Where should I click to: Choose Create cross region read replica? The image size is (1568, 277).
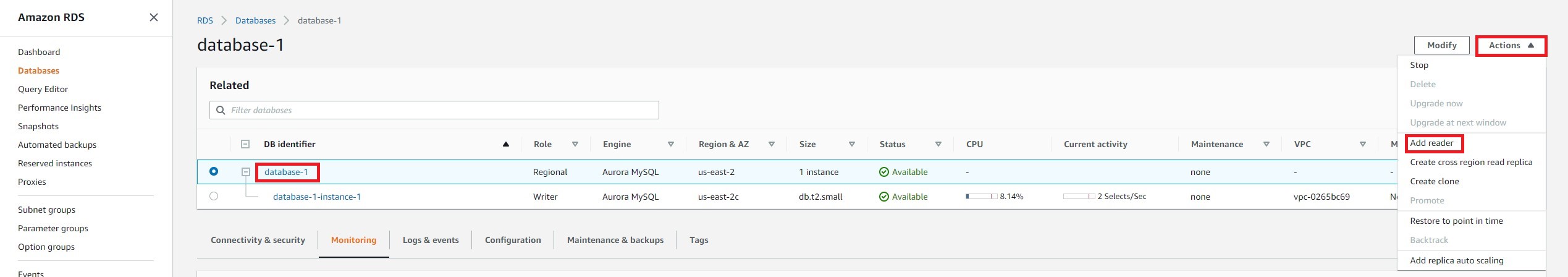(1471, 162)
